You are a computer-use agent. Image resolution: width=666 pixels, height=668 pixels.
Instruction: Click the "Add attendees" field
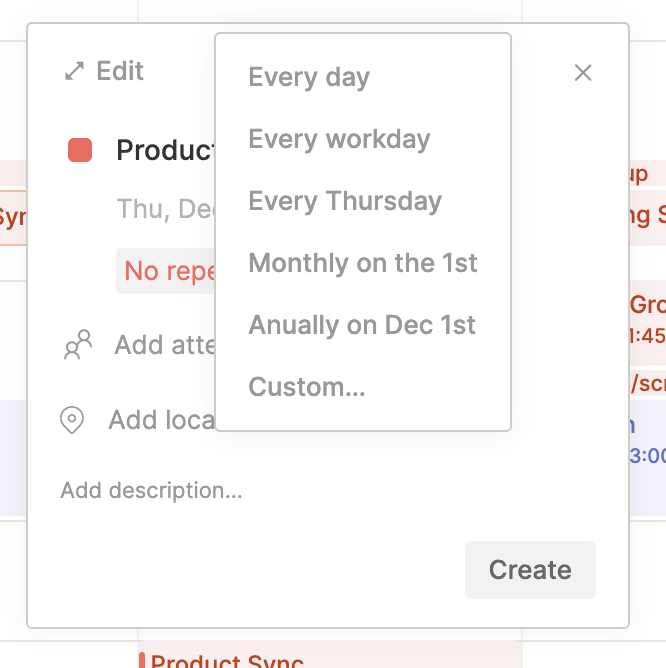click(164, 345)
